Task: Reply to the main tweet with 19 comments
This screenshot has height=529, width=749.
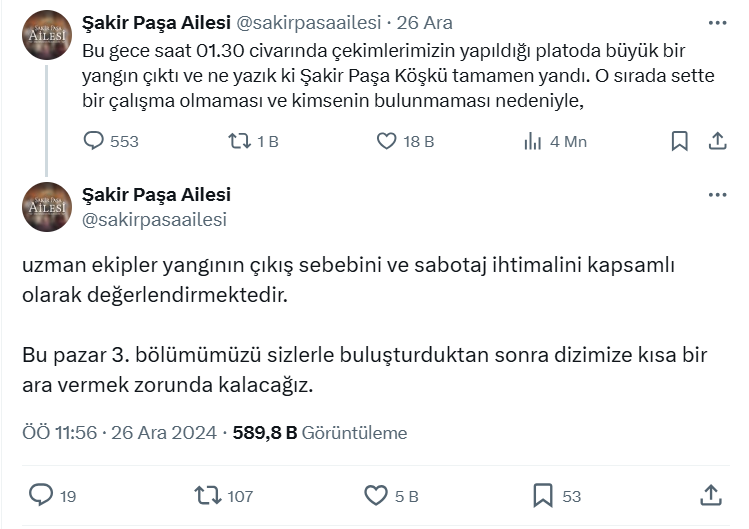Action: coord(41,495)
